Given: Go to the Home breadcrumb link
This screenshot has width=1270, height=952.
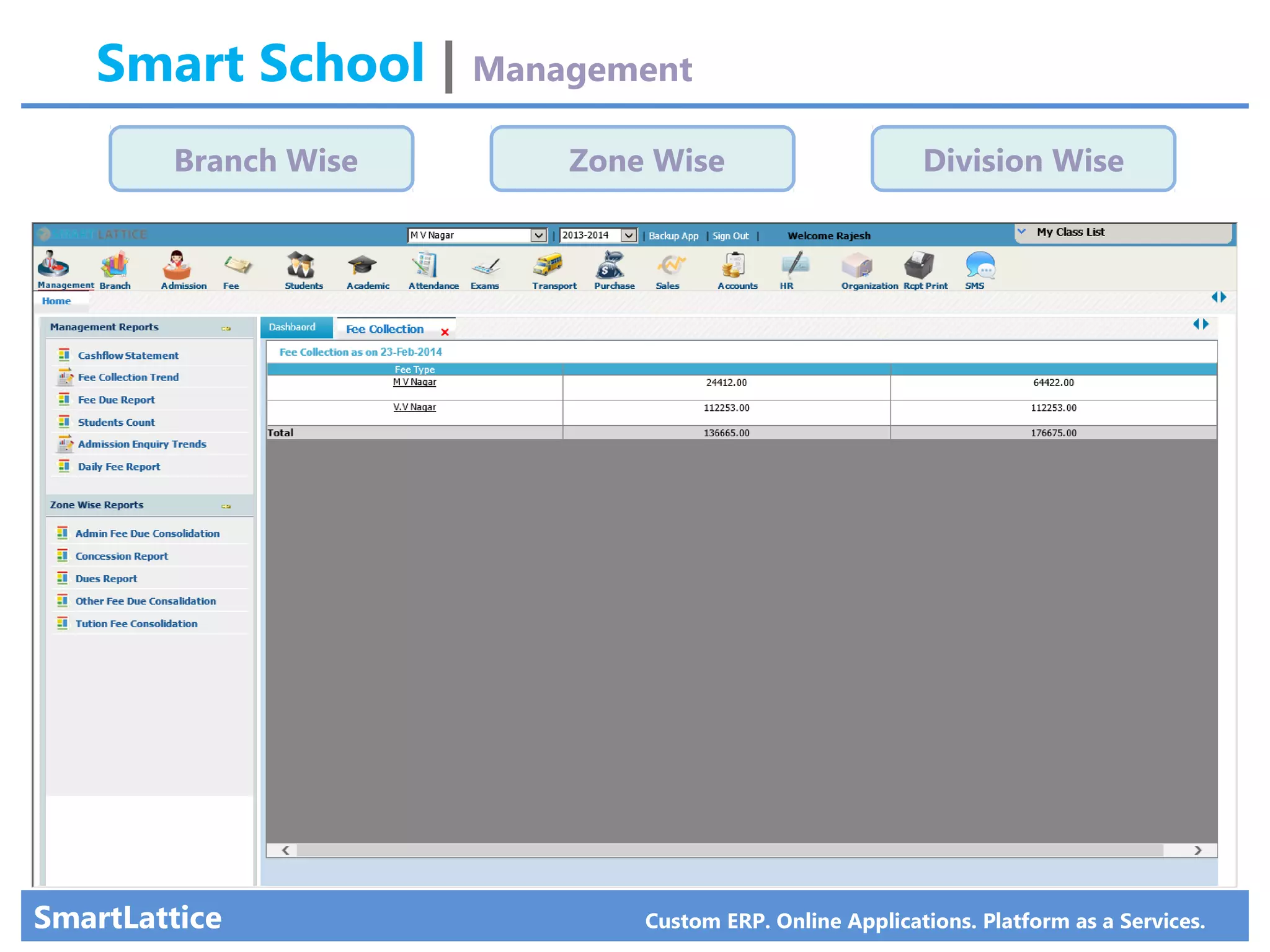Looking at the screenshot, I should pyautogui.click(x=56, y=301).
